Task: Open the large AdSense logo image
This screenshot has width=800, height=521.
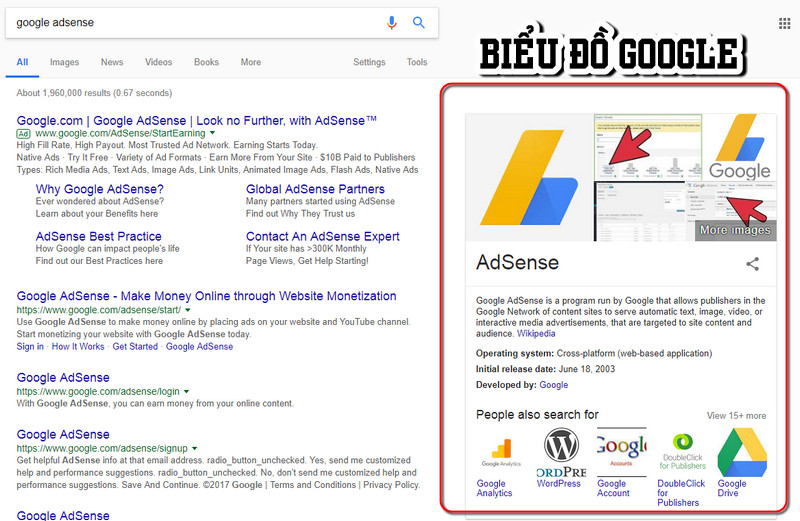Action: pos(529,177)
